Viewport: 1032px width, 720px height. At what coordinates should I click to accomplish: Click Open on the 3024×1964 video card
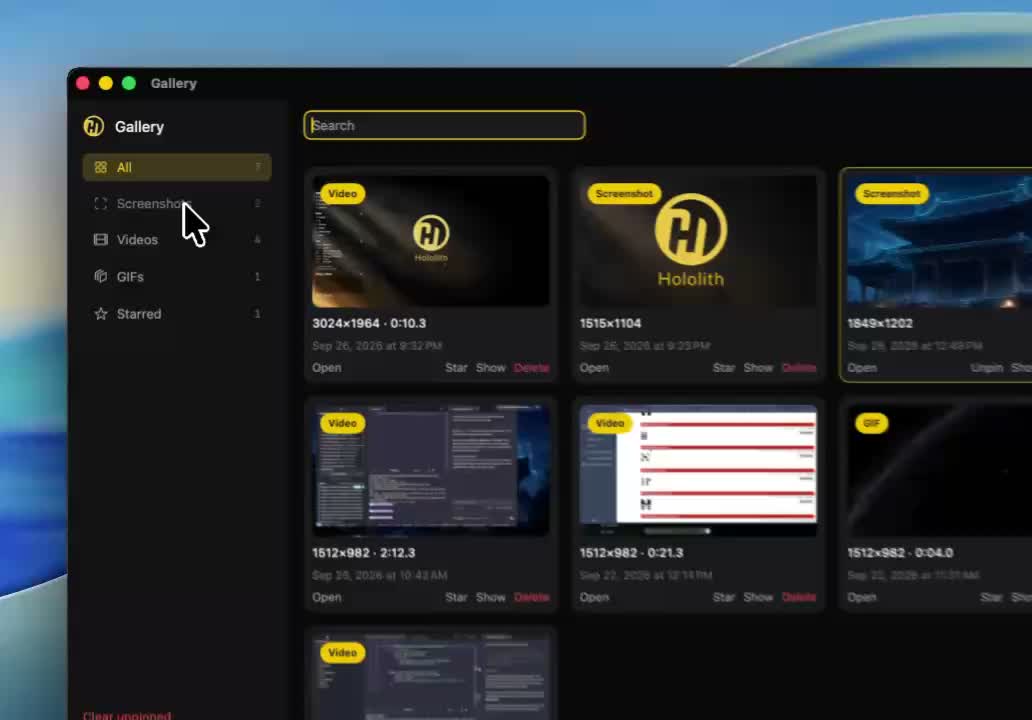click(326, 367)
